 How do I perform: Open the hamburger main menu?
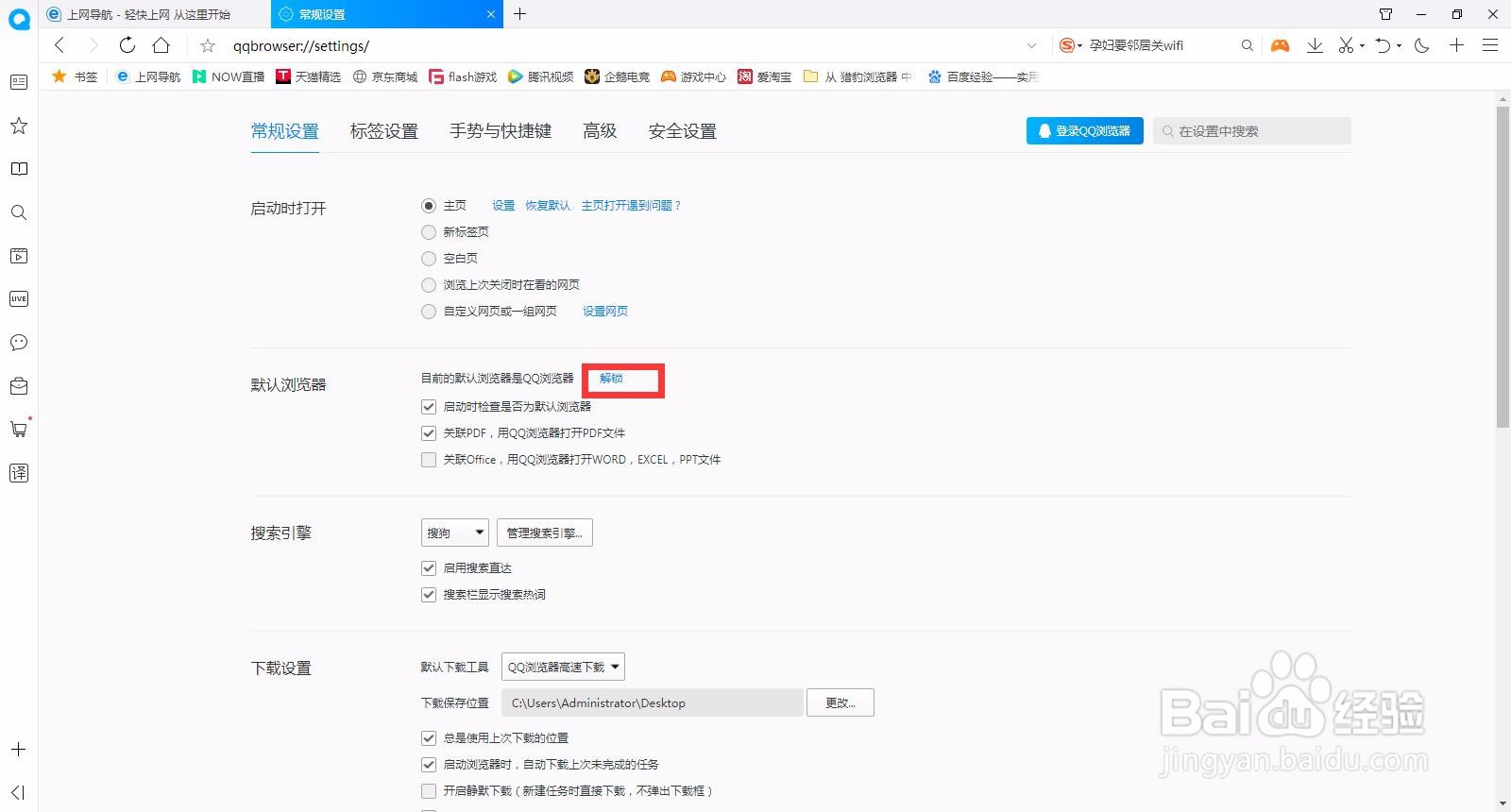pos(1490,45)
